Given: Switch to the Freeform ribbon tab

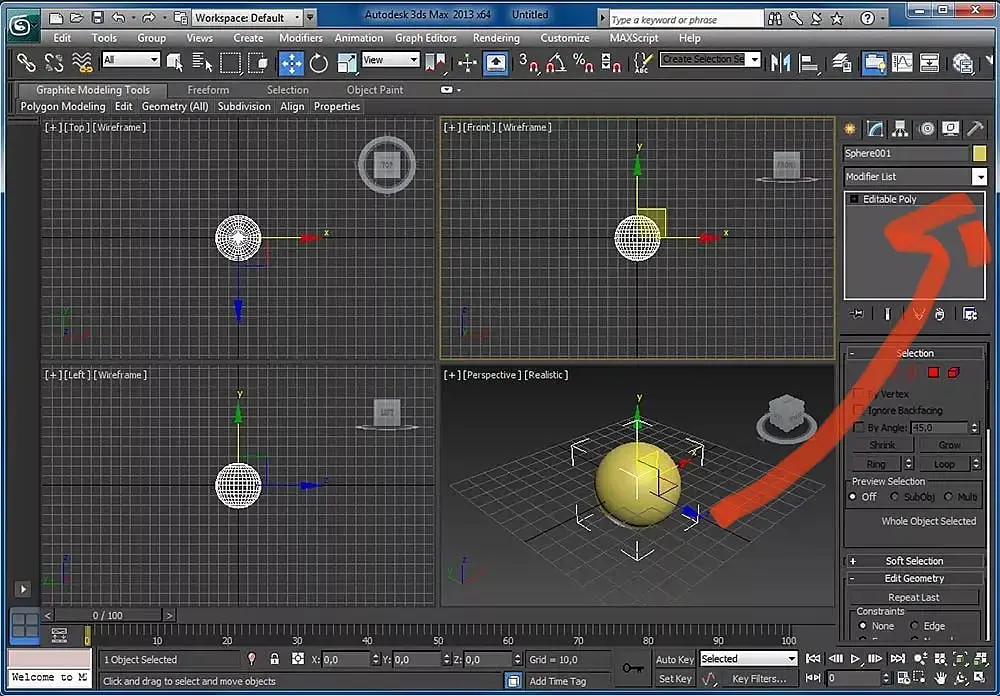Looking at the screenshot, I should tap(208, 90).
